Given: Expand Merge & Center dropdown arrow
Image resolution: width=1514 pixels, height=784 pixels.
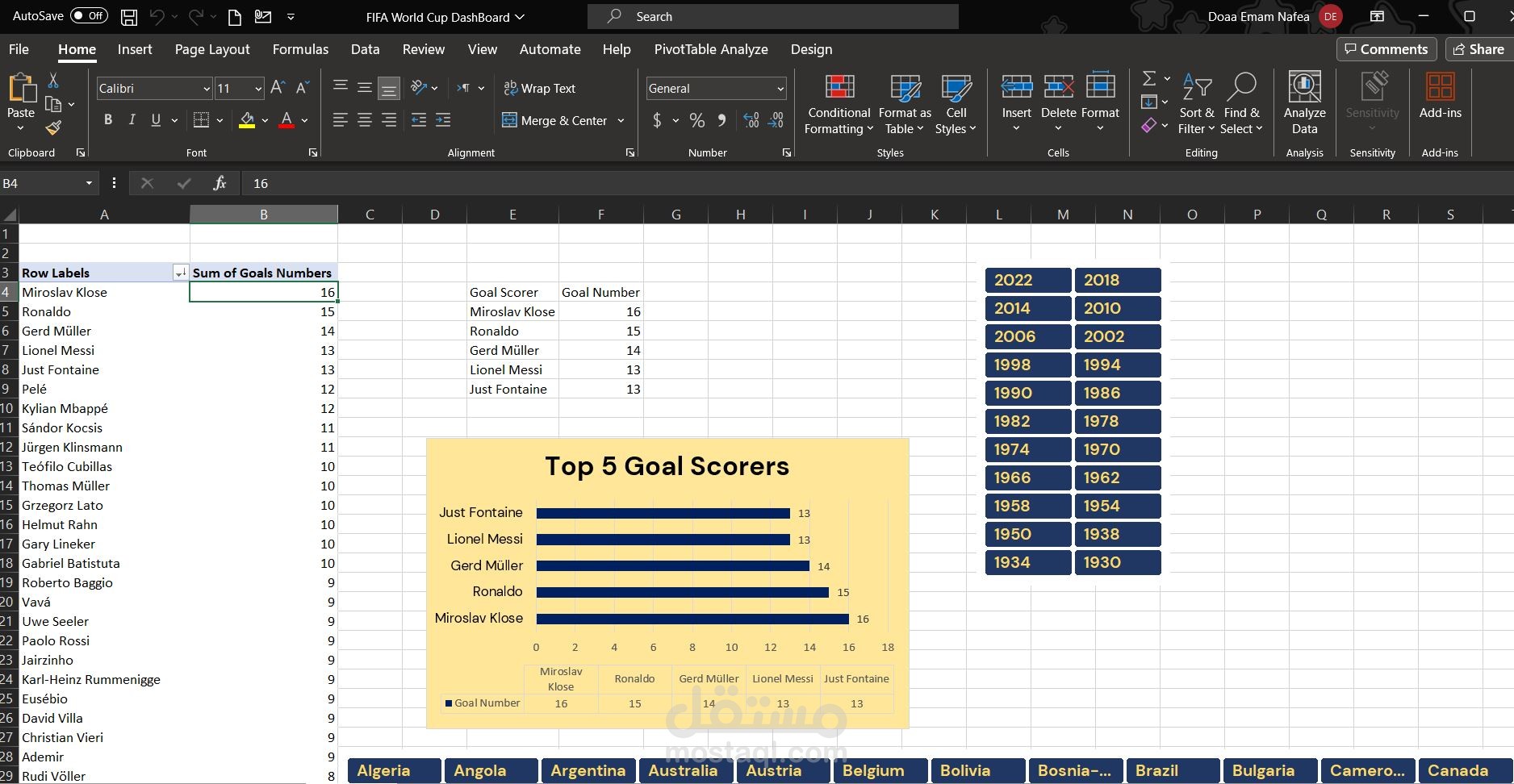Looking at the screenshot, I should coord(621,120).
